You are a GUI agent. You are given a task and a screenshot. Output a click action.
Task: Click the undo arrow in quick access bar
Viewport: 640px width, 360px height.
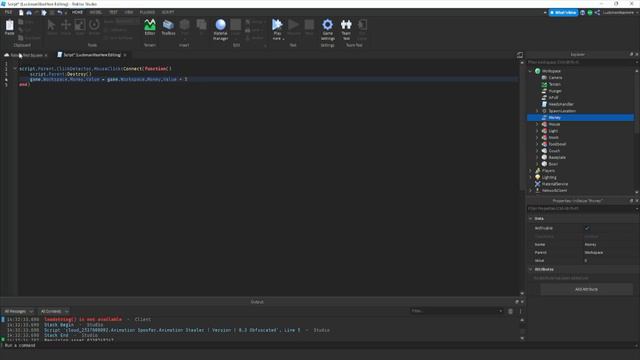point(60,13)
